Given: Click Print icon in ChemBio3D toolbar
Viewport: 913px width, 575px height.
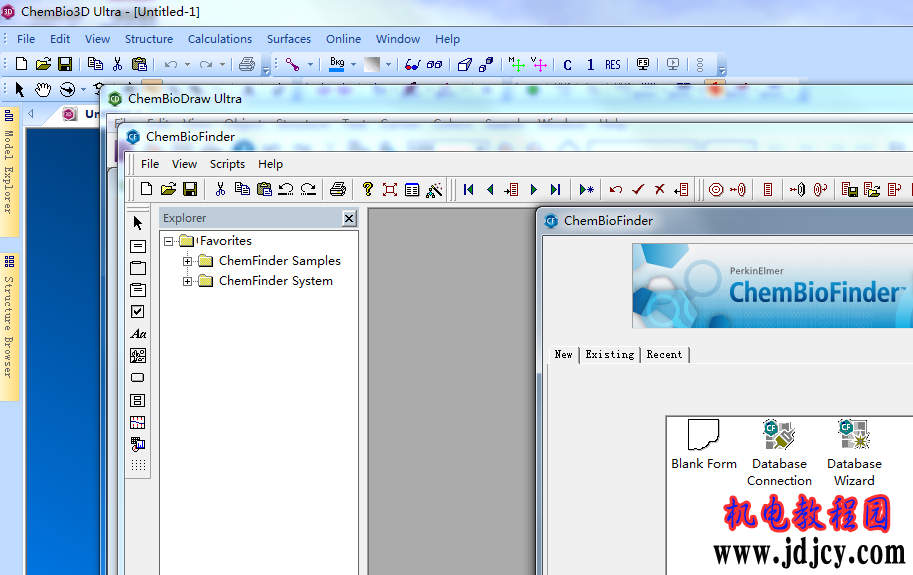Looking at the screenshot, I should [x=247, y=64].
